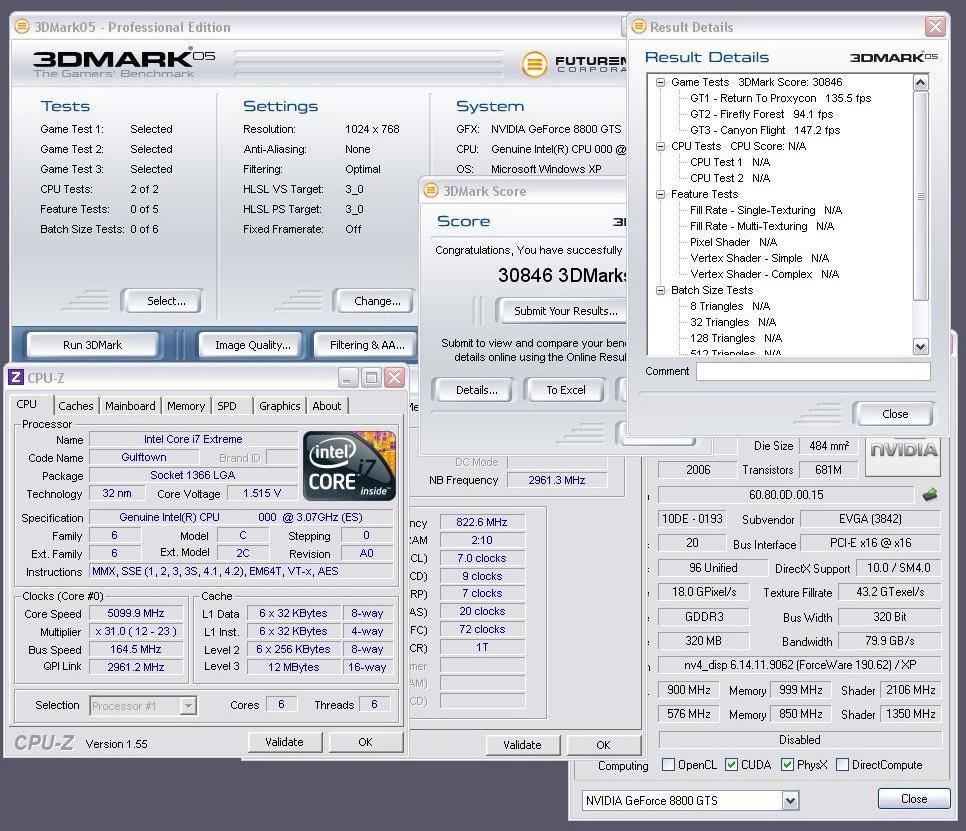The width and height of the screenshot is (966, 831).
Task: Click the To Excel button
Action: coord(566,390)
